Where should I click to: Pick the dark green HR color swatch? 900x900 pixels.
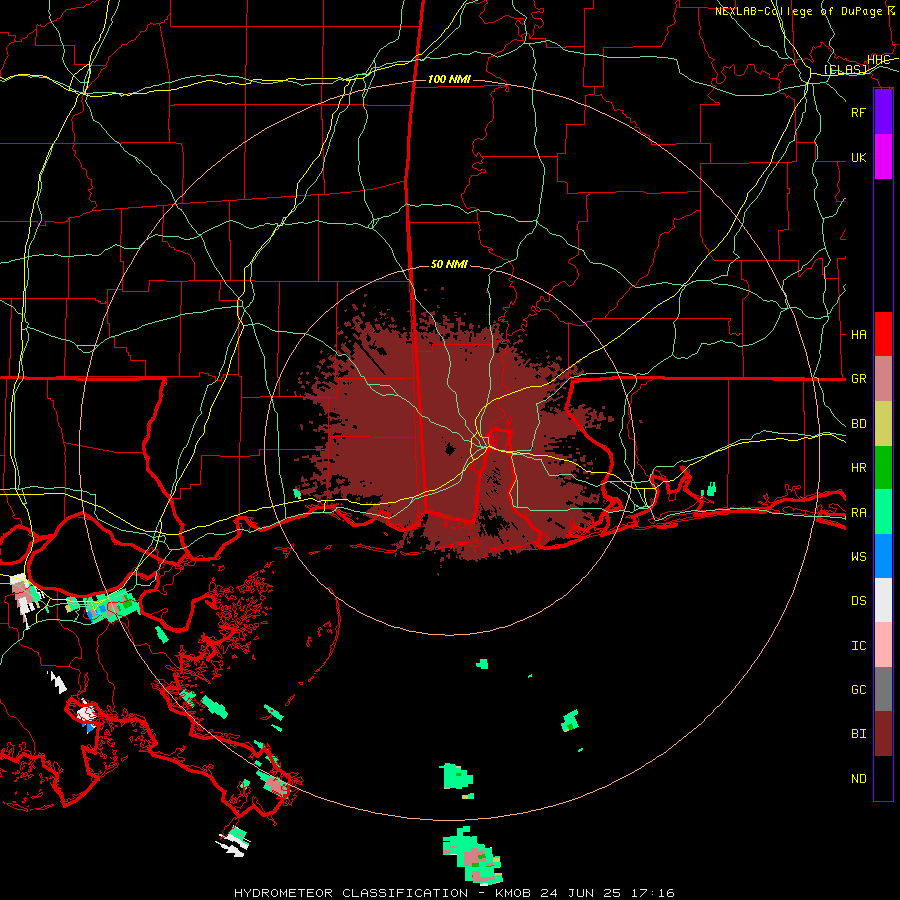883,467
